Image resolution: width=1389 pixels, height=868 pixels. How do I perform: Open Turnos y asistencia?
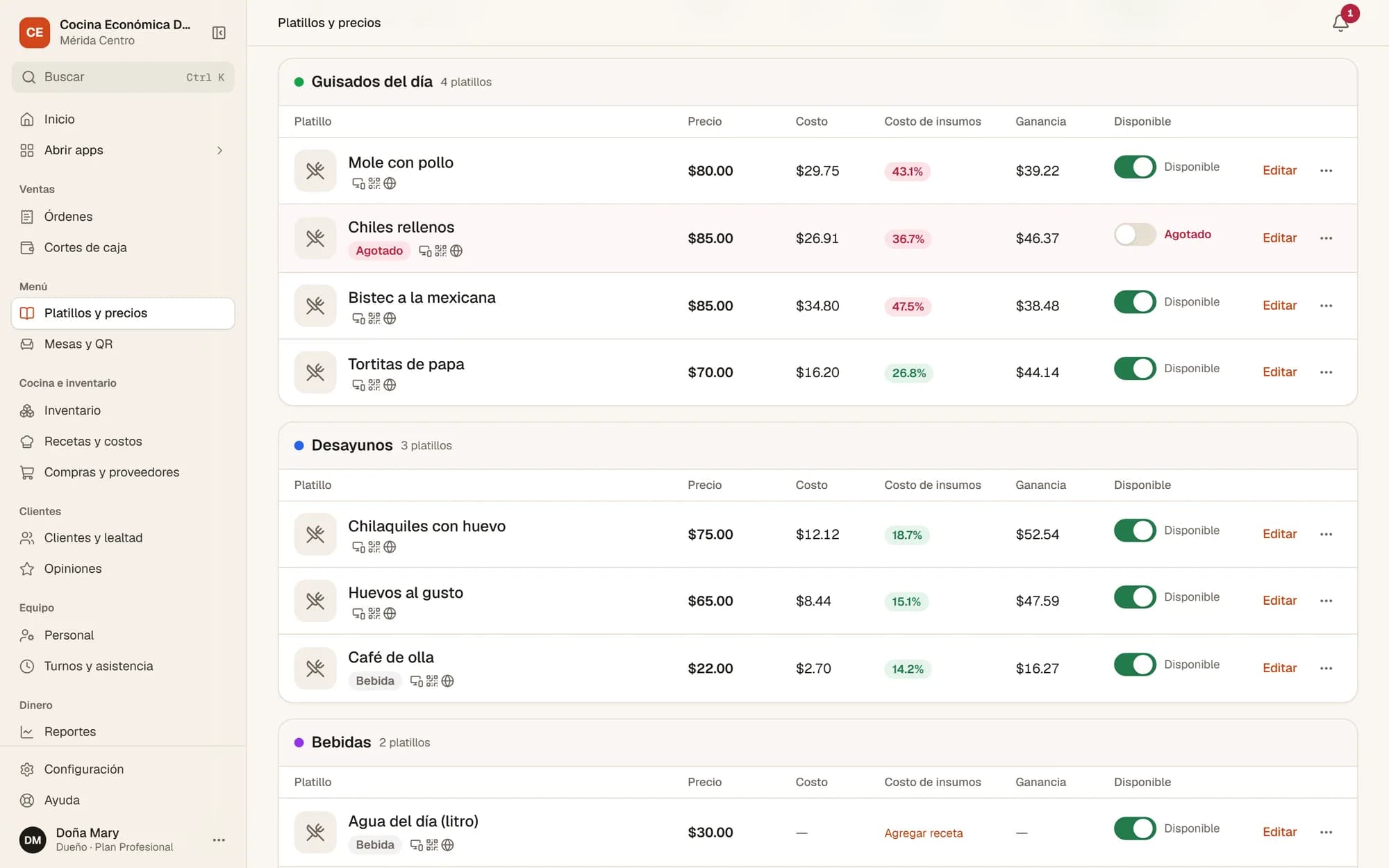tap(123, 666)
